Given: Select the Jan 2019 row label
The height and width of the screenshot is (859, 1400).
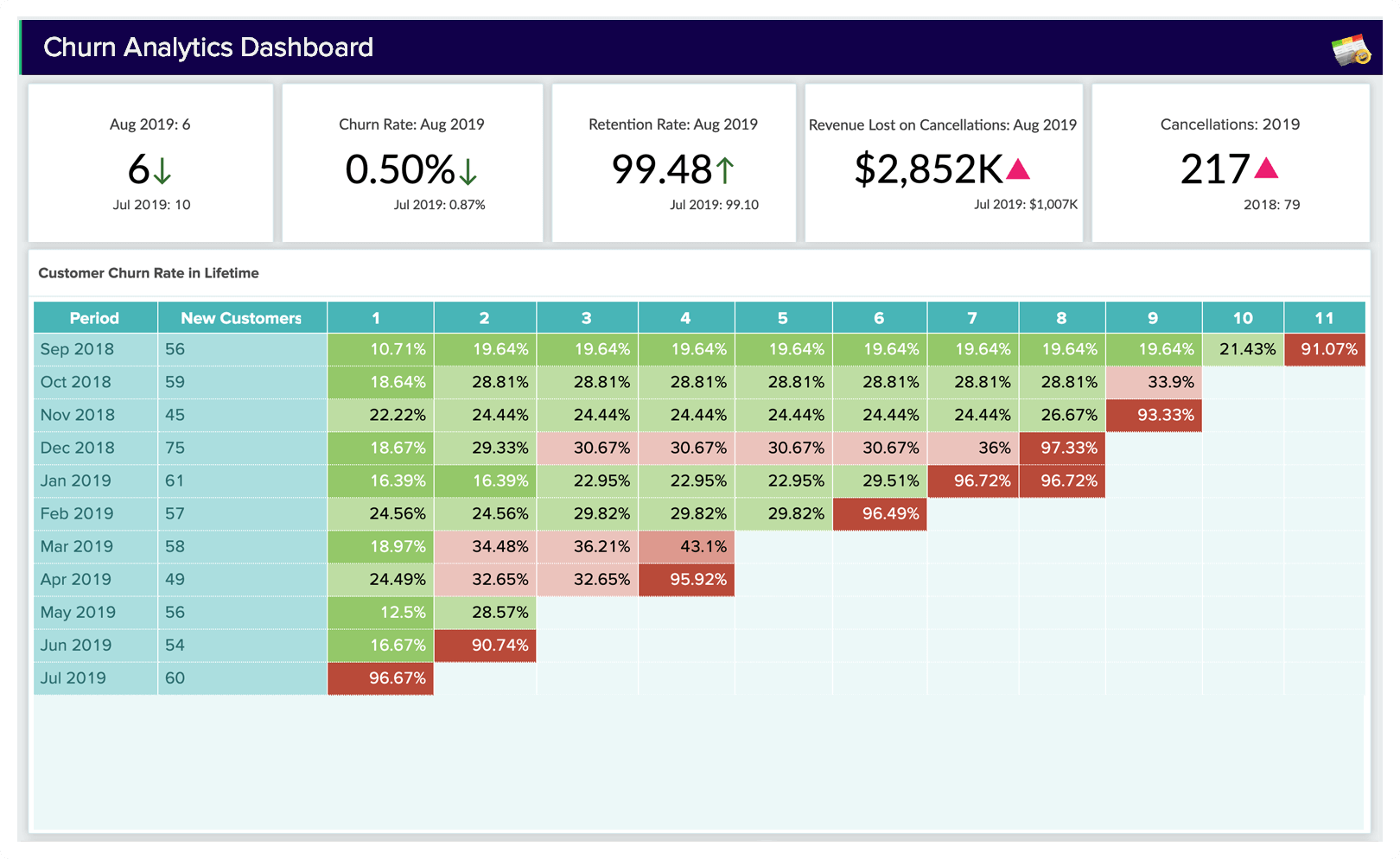Looking at the screenshot, I should [x=75, y=480].
